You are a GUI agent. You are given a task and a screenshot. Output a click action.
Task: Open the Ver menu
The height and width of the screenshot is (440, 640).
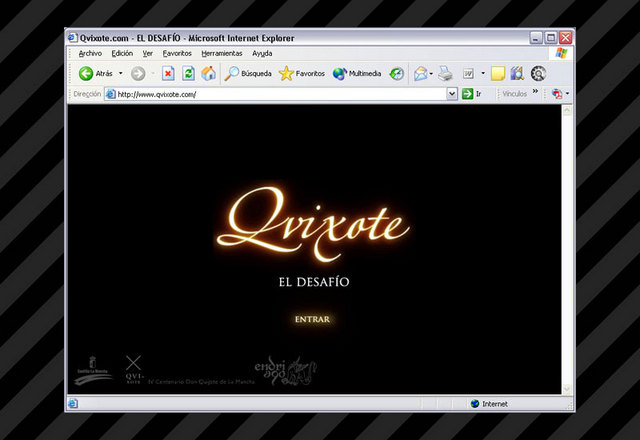pos(147,53)
